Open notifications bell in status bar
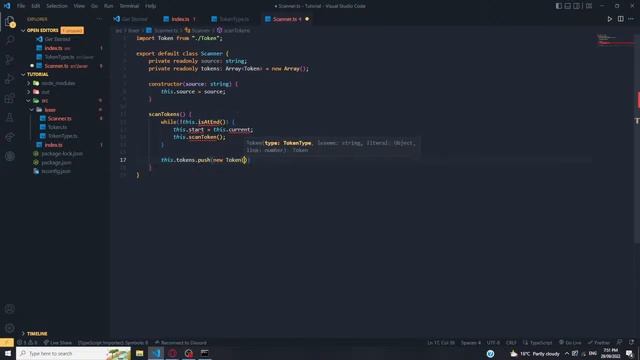Viewport: 640px width, 360px height. (x=631, y=342)
